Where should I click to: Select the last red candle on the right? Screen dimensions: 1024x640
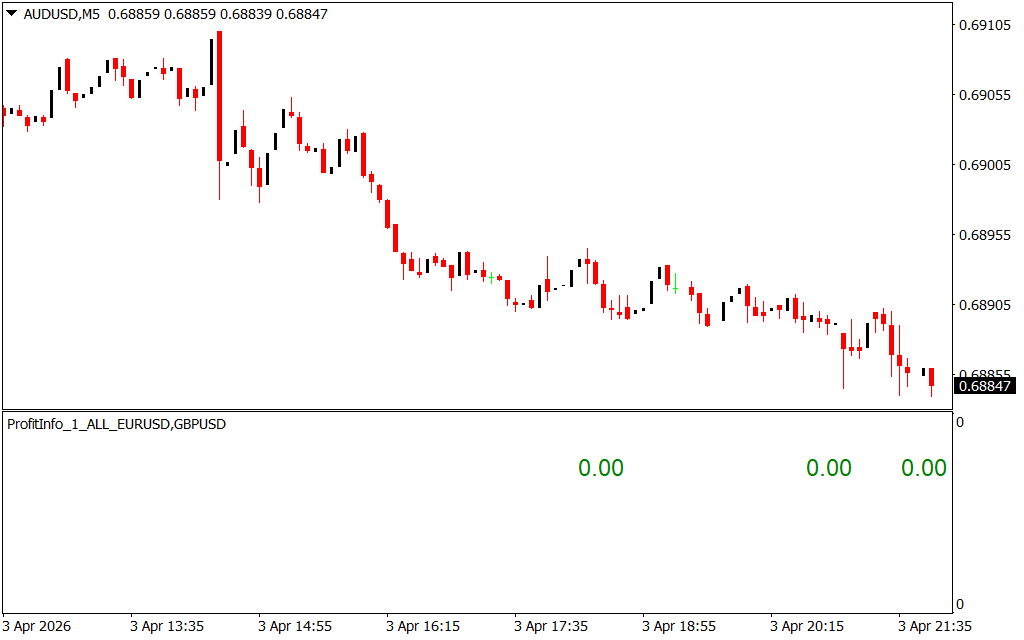[931, 377]
